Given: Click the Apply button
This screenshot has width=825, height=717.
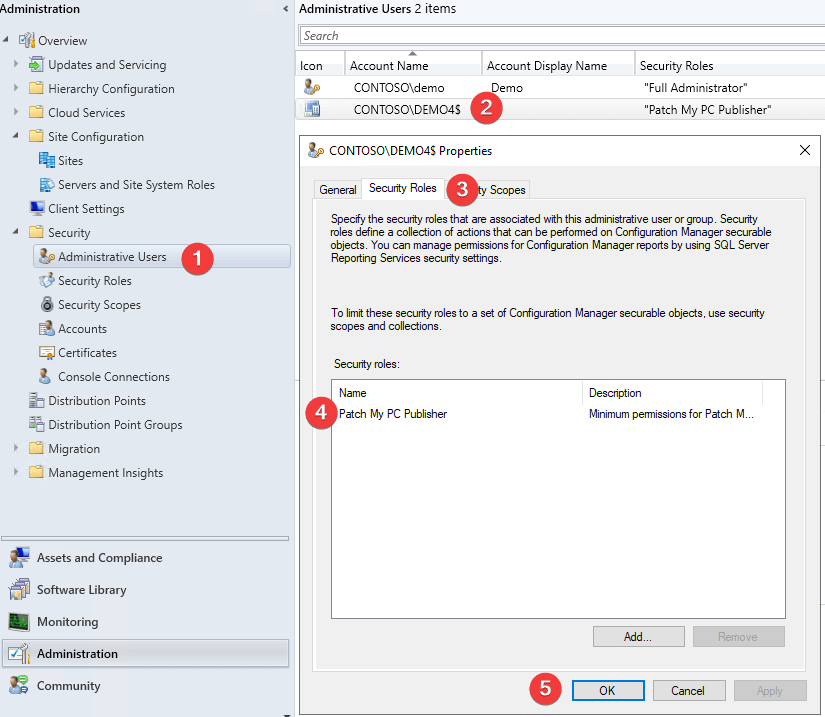Looking at the screenshot, I should click(x=770, y=690).
